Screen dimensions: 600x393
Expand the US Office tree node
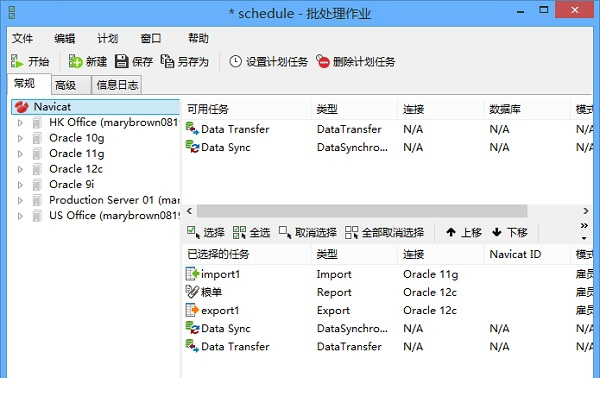pos(20,216)
